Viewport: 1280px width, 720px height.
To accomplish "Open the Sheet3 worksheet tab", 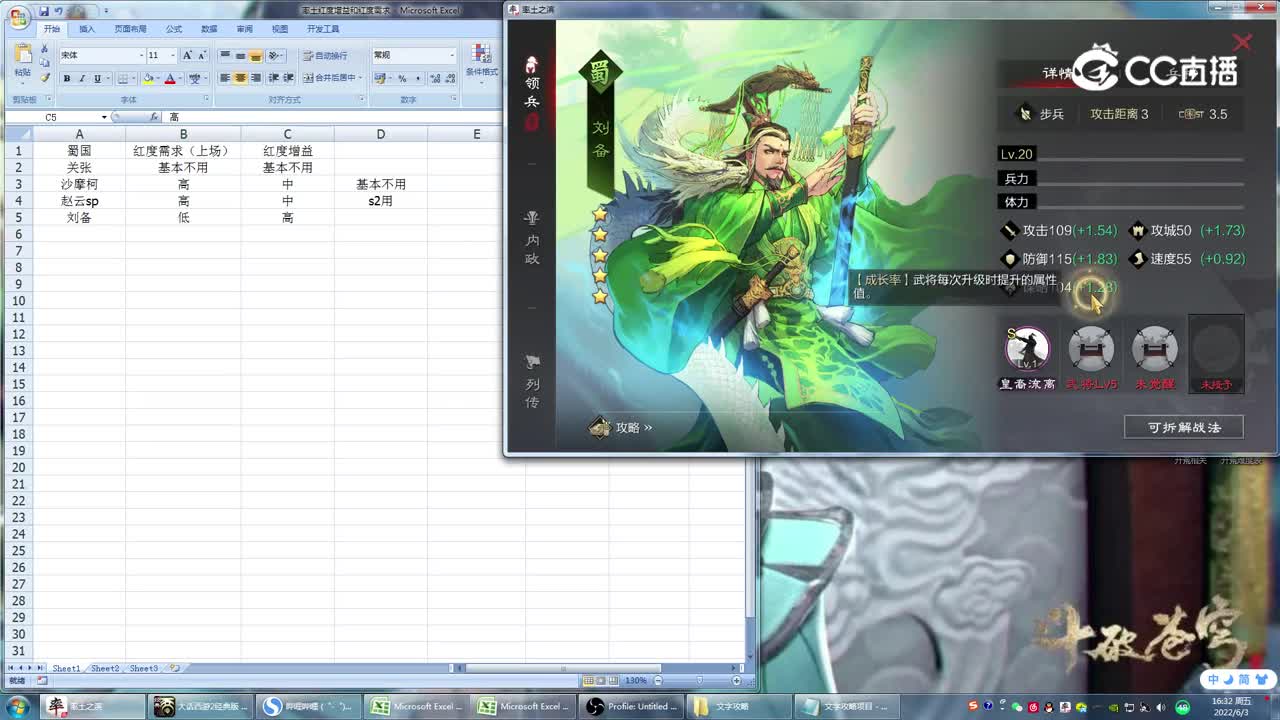I will (x=143, y=668).
